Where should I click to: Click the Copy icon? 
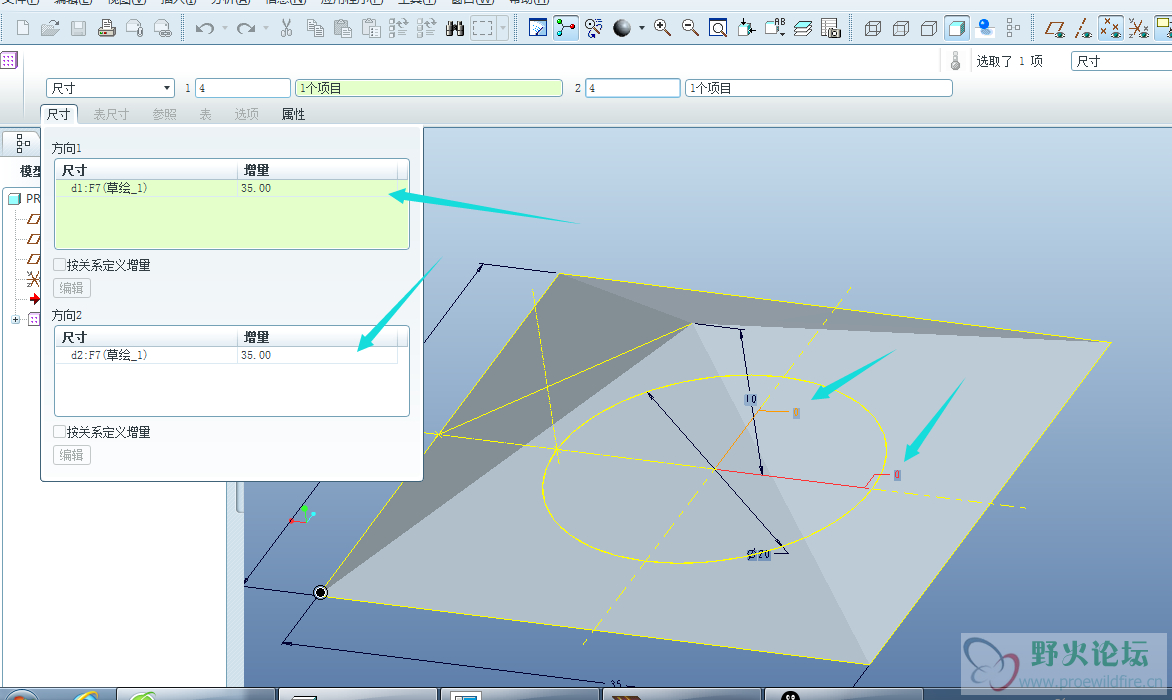tap(315, 28)
